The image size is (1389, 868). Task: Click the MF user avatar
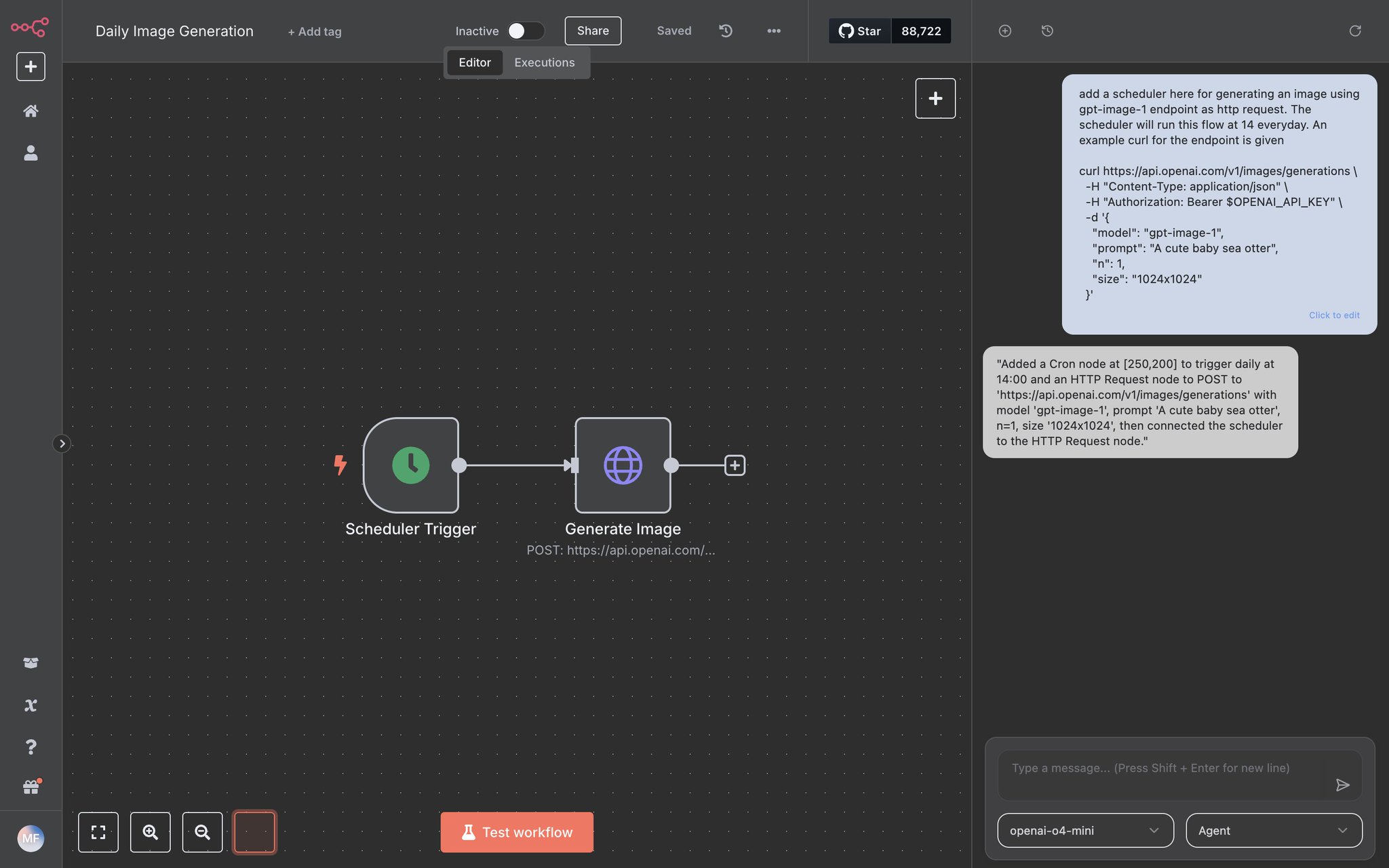pos(31,839)
